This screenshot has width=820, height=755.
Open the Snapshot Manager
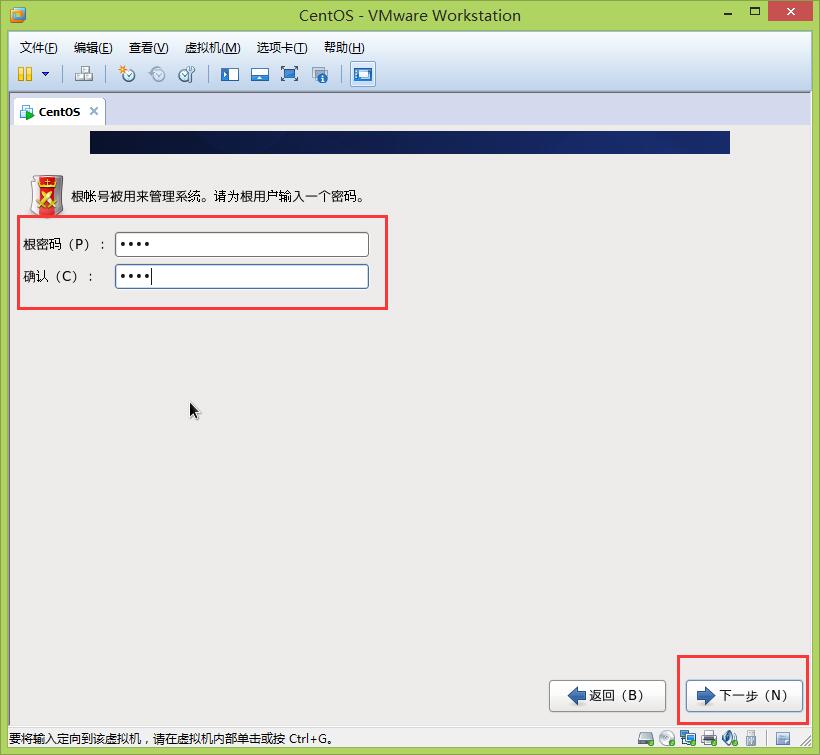tap(188, 73)
